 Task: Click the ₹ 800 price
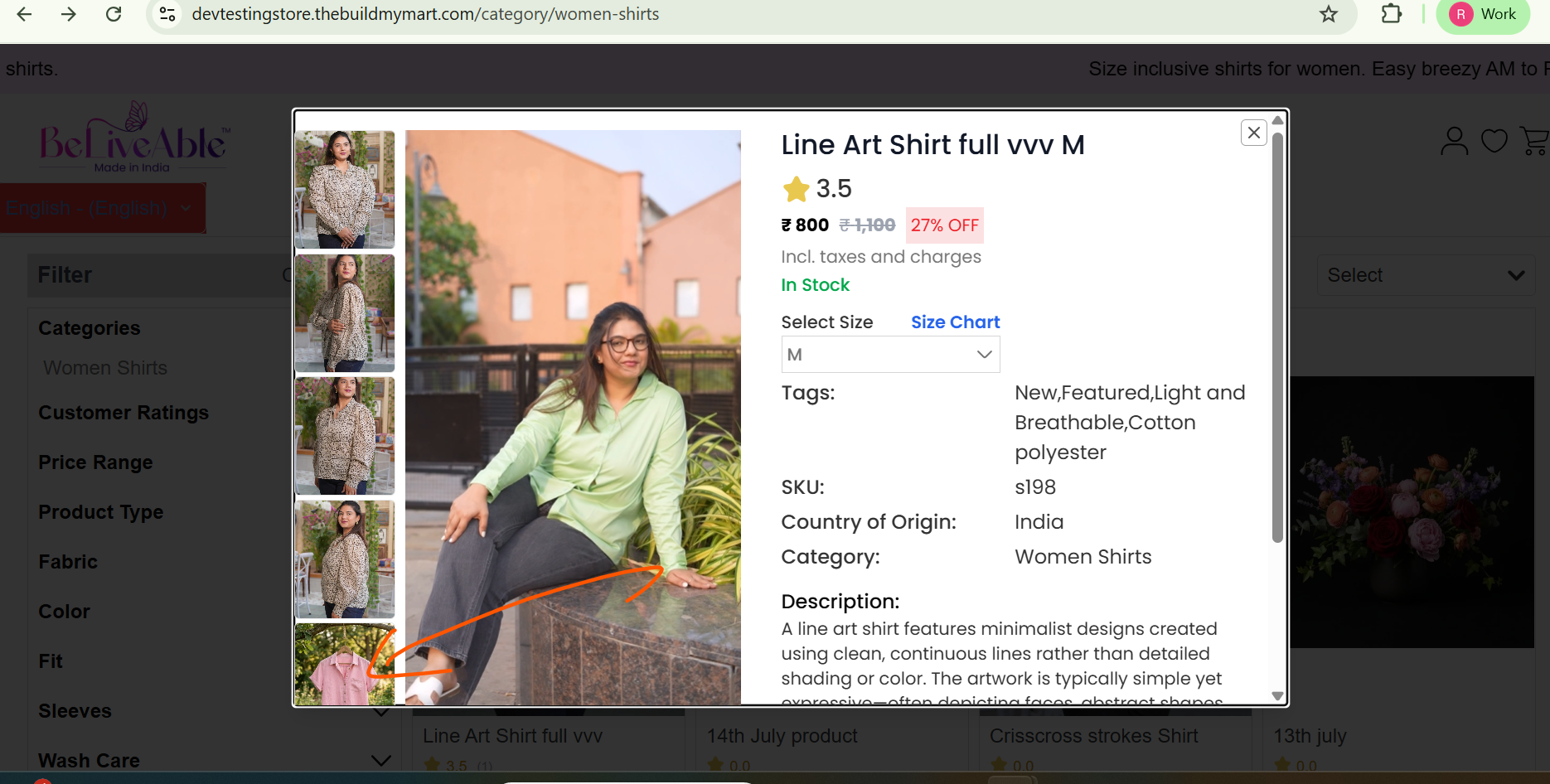point(805,225)
